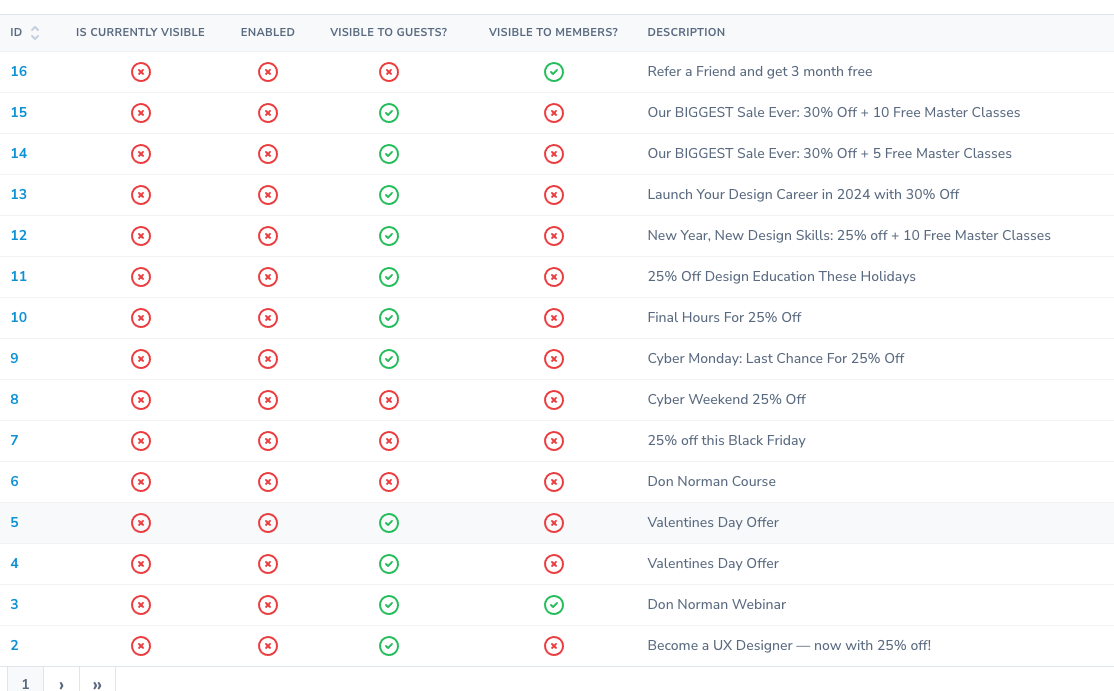1114x691 pixels.
Task: Jump to last page with double chevron
Action: [x=97, y=684]
